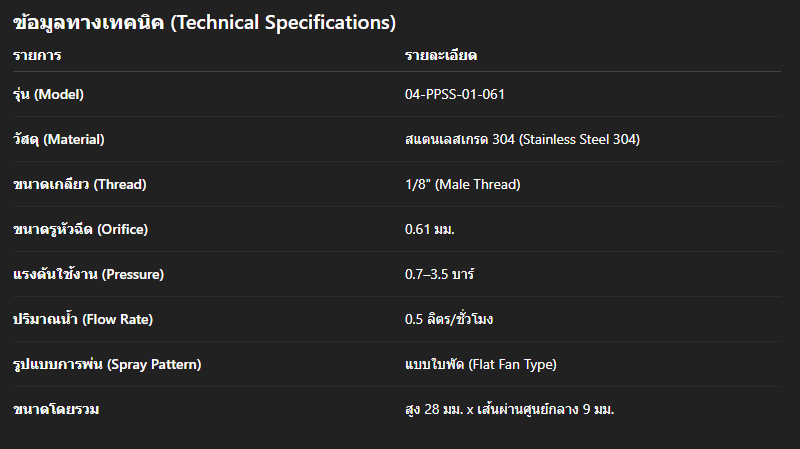Click the ขนาดโดยรวม row label

[x=59, y=409]
